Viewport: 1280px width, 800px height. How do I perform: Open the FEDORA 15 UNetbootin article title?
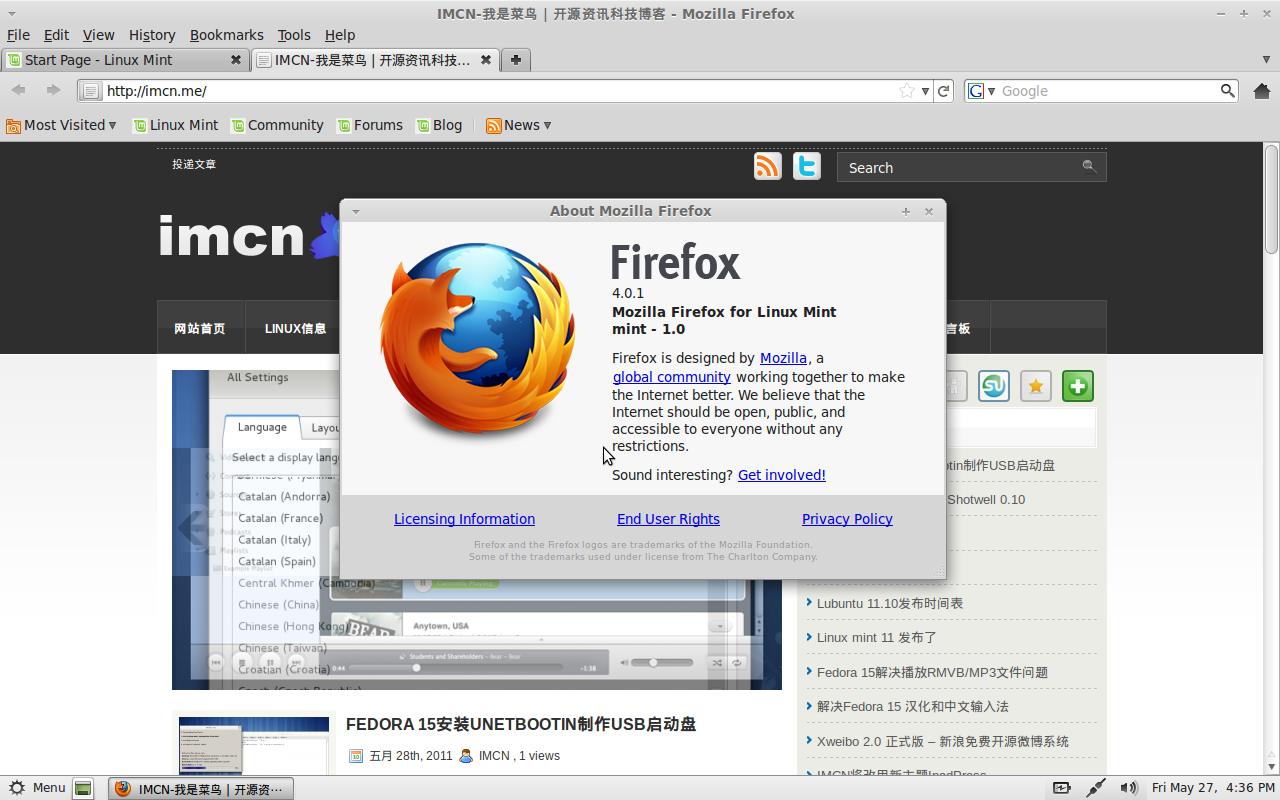coord(521,724)
